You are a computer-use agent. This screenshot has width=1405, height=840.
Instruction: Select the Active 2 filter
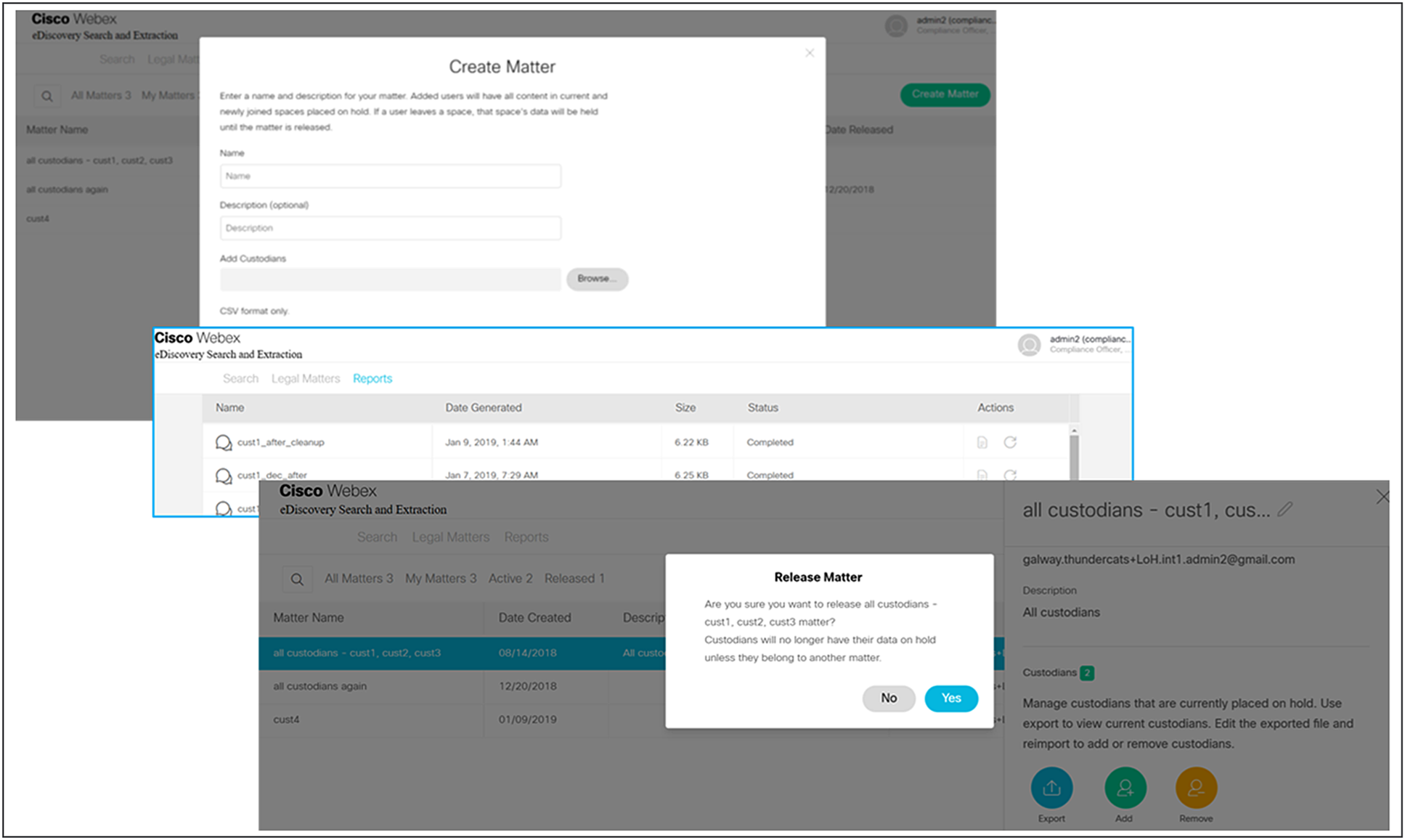(x=510, y=579)
